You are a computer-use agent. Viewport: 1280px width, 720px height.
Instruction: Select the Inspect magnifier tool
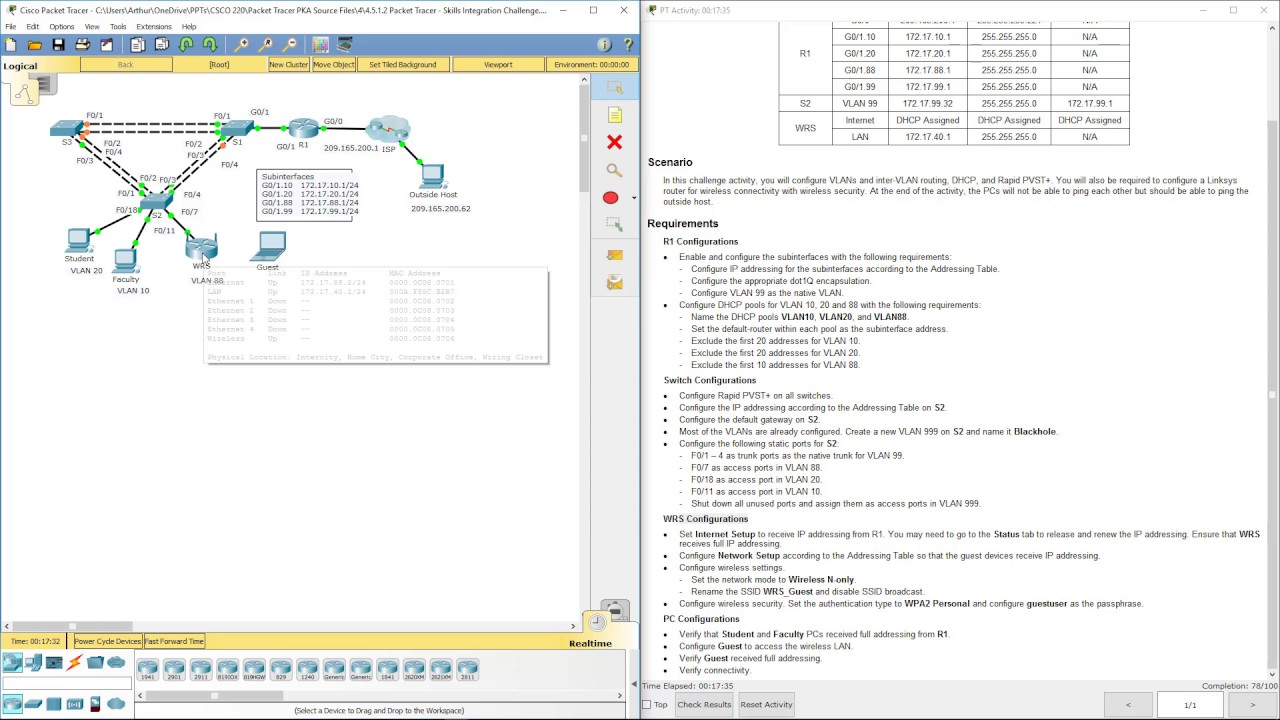point(614,171)
